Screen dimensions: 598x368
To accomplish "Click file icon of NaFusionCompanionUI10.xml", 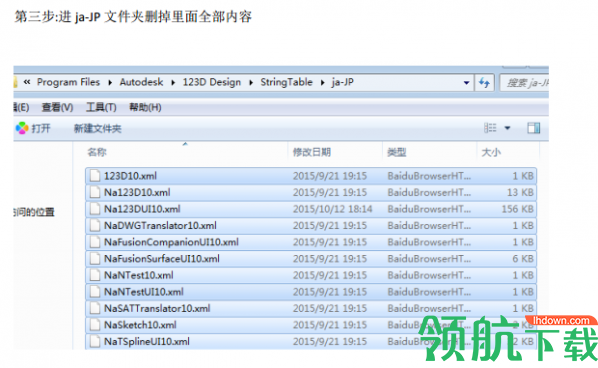I will pos(95,242).
